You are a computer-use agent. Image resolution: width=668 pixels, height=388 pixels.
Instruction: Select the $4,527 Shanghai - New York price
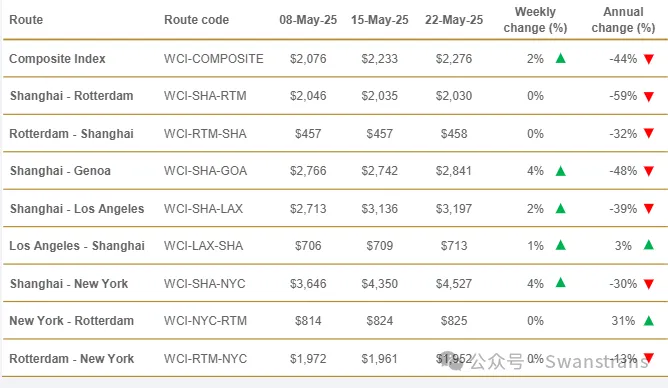(x=454, y=284)
